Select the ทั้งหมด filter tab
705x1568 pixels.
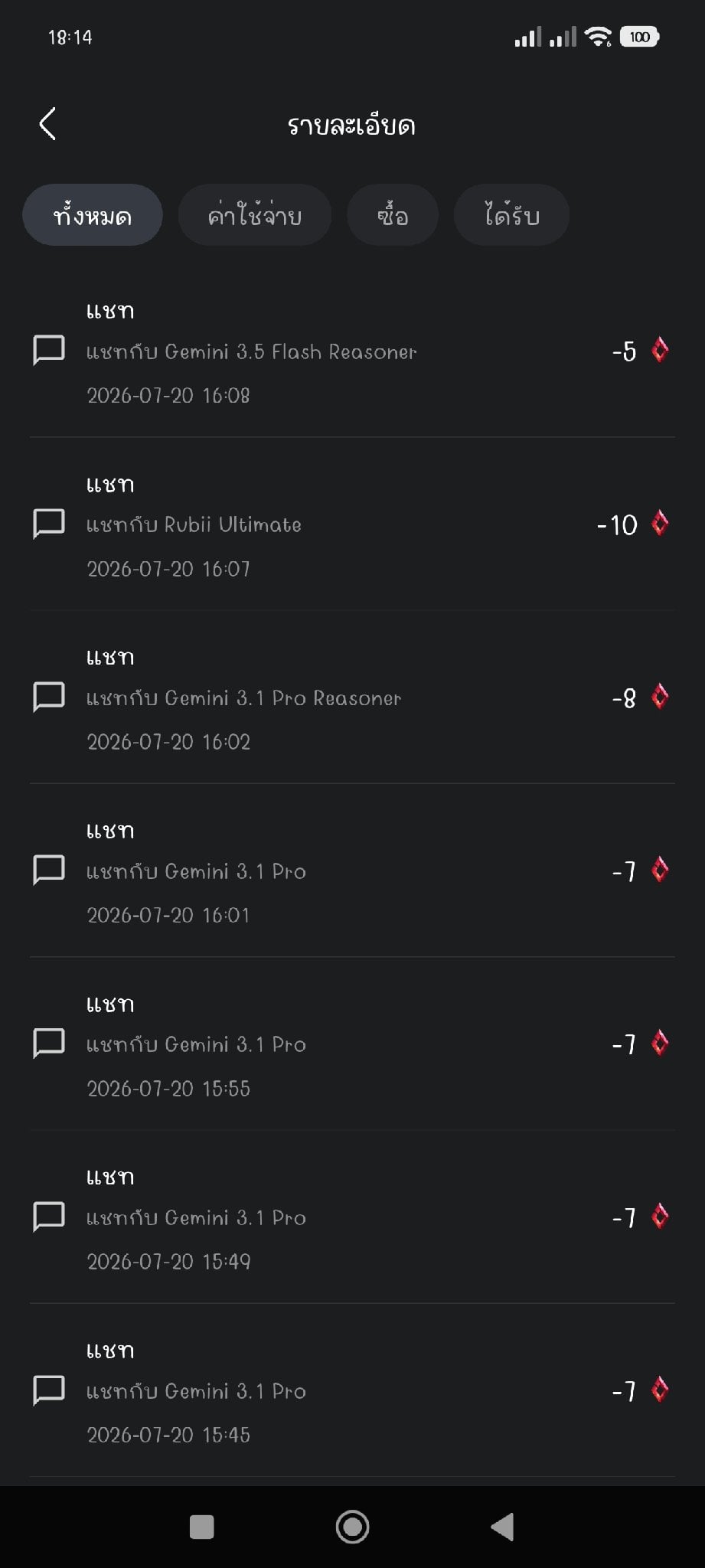(93, 215)
